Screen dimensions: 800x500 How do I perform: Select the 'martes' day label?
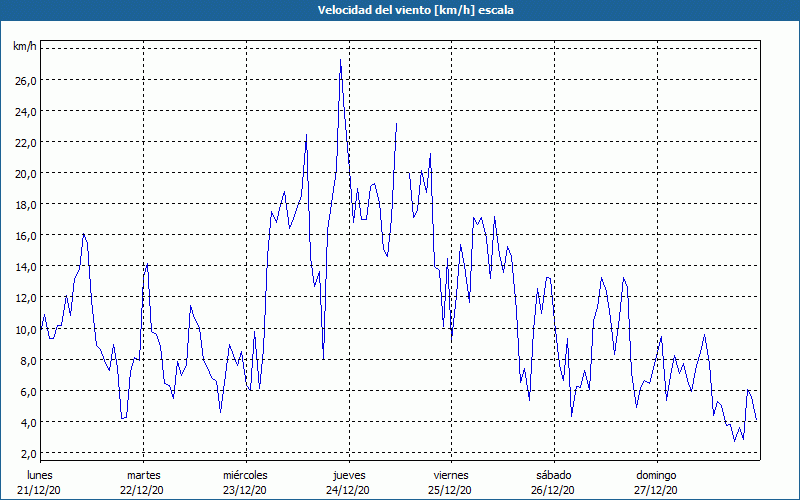[x=144, y=475]
